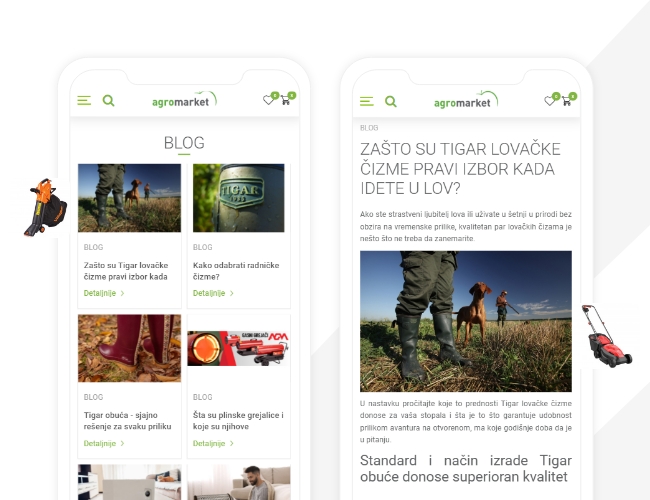This screenshot has height=500, width=650.
Task: Open man on sofa thumbnail at bottom
Action: (239, 482)
